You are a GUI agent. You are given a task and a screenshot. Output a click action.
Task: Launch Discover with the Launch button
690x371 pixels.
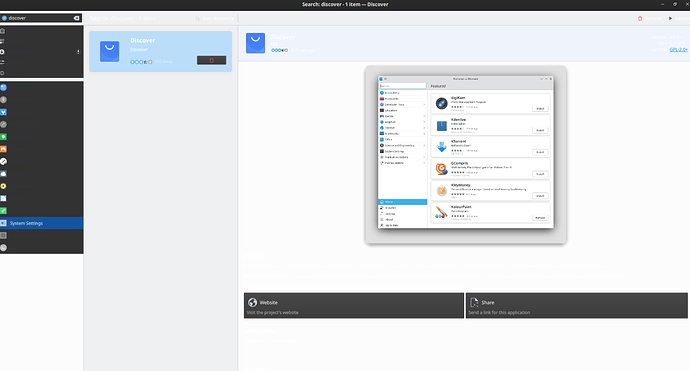pyautogui.click(x=679, y=18)
